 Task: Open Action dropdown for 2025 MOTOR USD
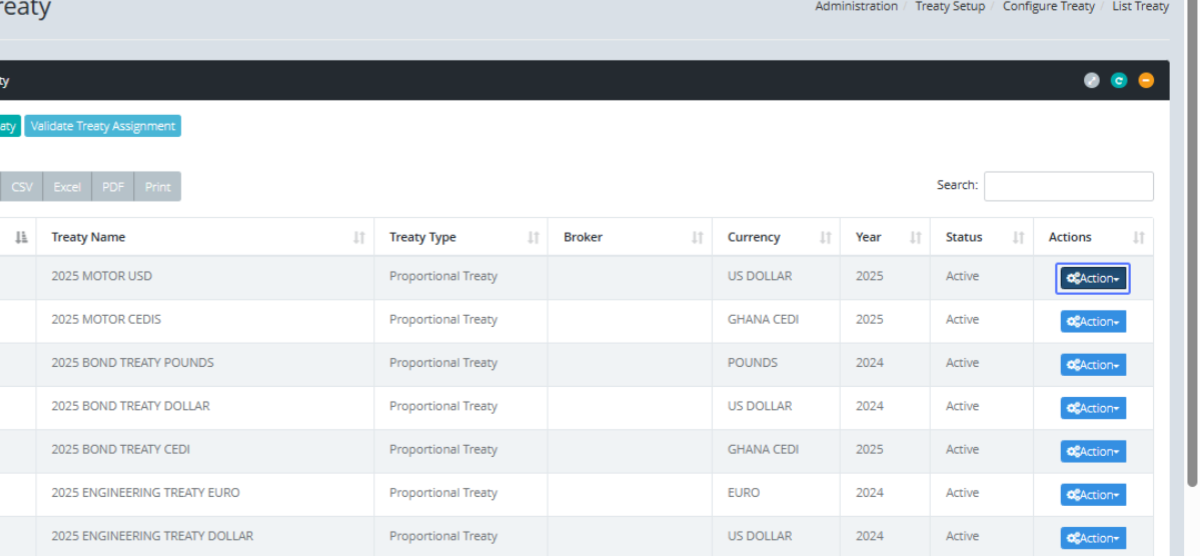click(x=1093, y=279)
